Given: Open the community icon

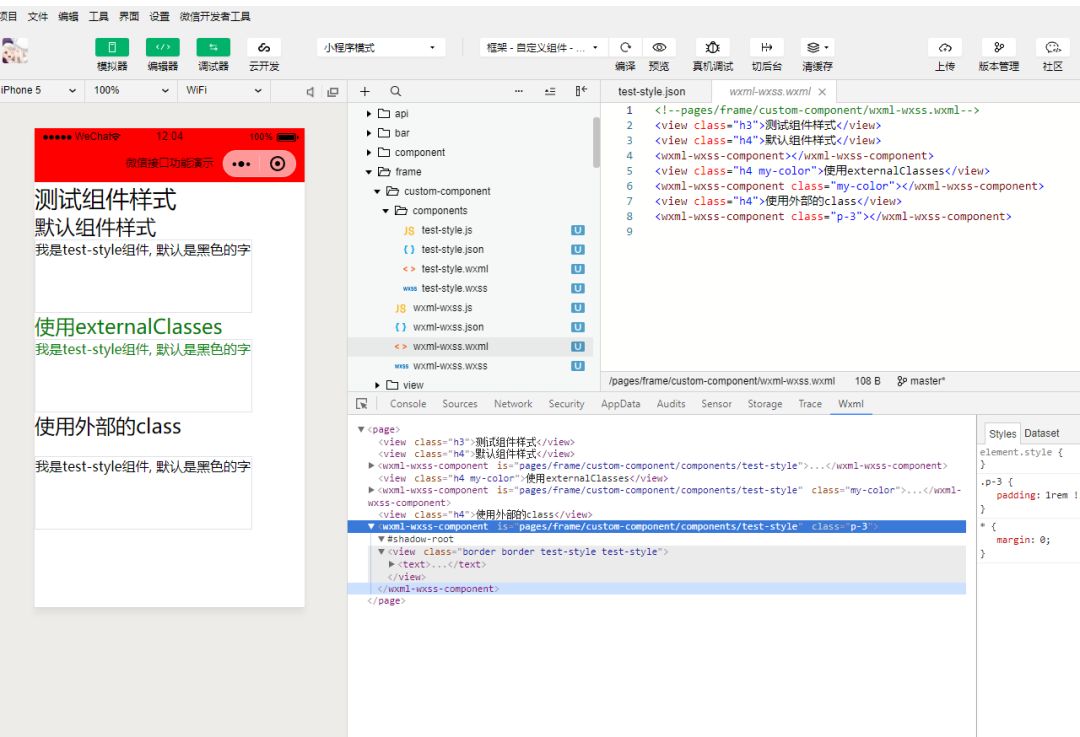Looking at the screenshot, I should [x=1052, y=48].
